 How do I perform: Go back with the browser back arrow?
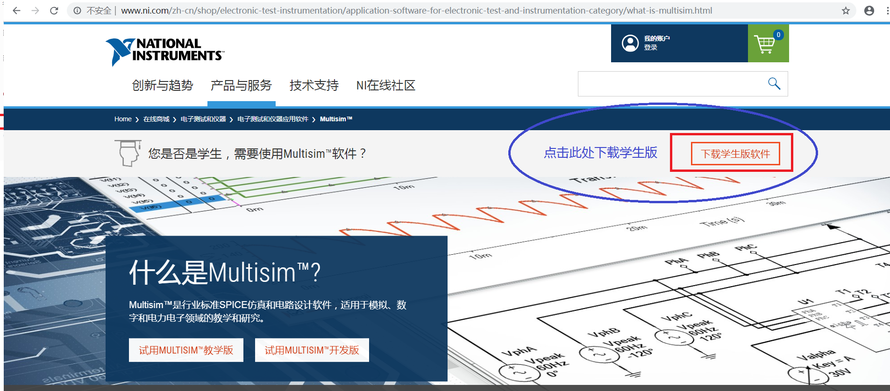[x=16, y=10]
